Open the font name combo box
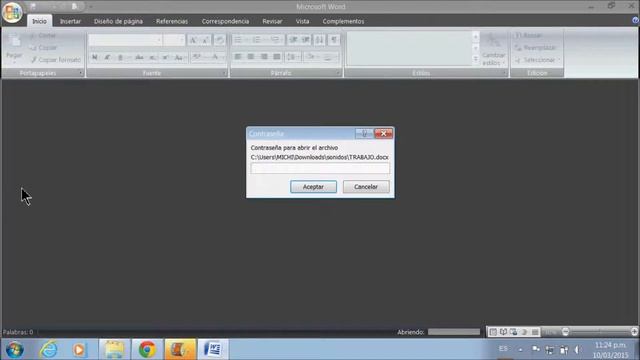The height and width of the screenshot is (360, 640). coord(125,40)
